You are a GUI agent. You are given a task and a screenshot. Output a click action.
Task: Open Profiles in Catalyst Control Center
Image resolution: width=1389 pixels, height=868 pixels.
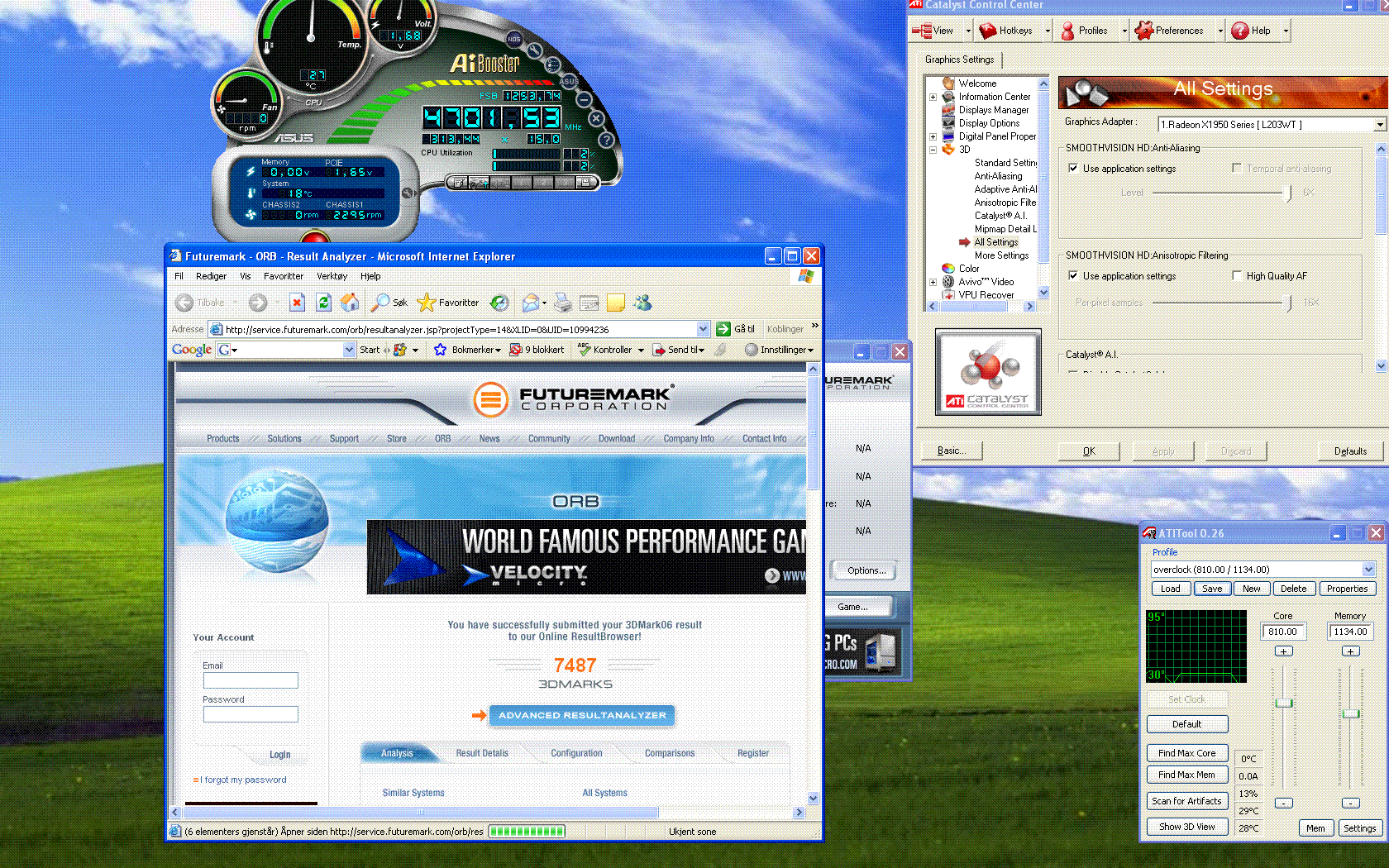pos(1084,31)
